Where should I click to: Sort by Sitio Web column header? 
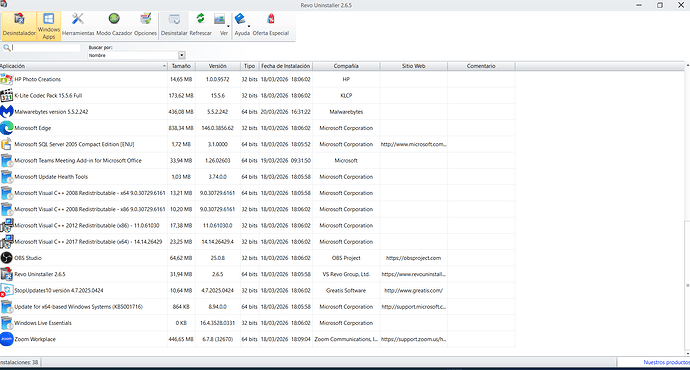point(414,66)
